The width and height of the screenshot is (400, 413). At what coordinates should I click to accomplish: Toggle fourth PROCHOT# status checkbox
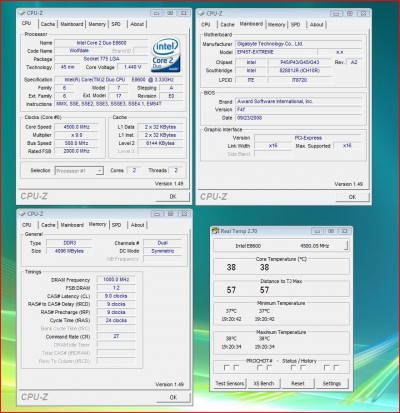pos(269,367)
